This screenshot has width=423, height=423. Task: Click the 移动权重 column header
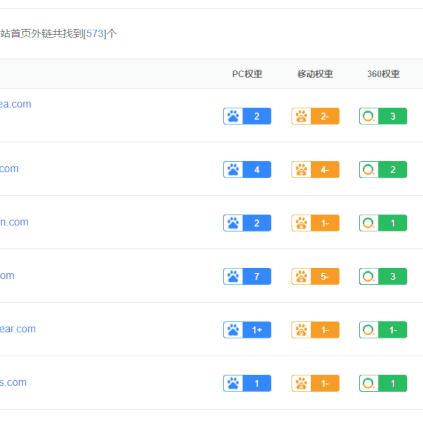[315, 74]
